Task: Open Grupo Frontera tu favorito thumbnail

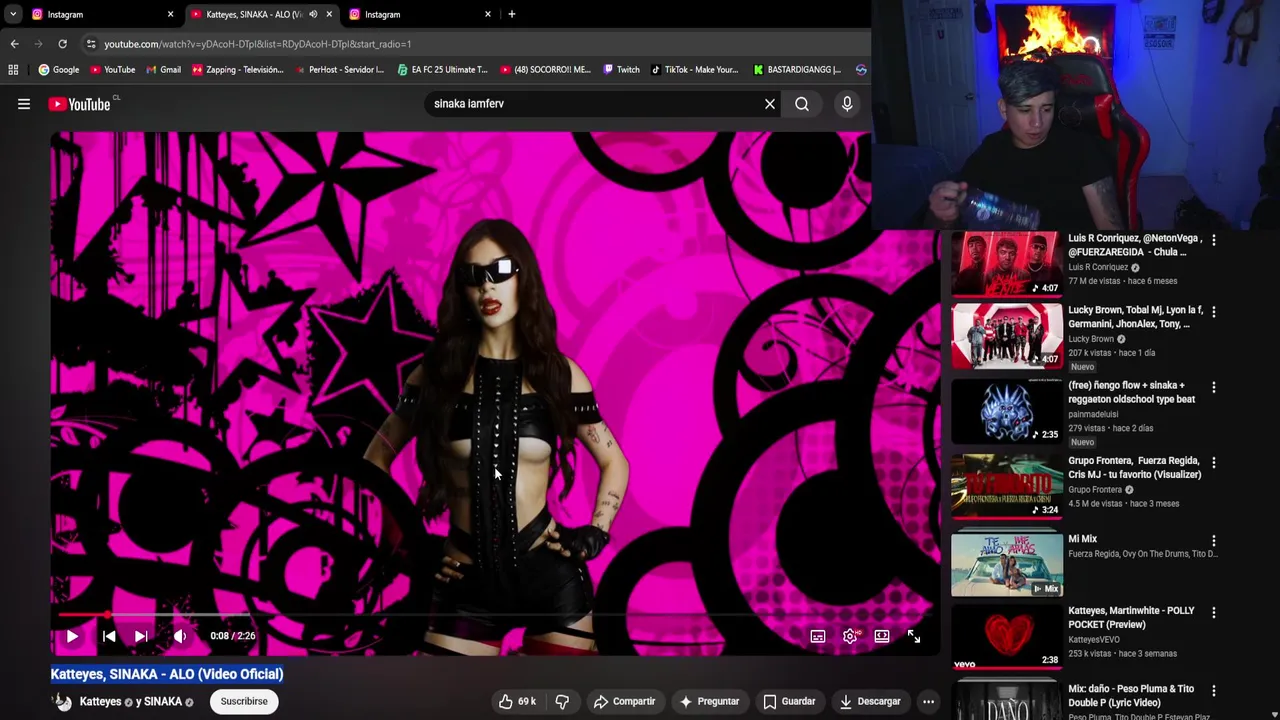Action: [x=1006, y=487]
